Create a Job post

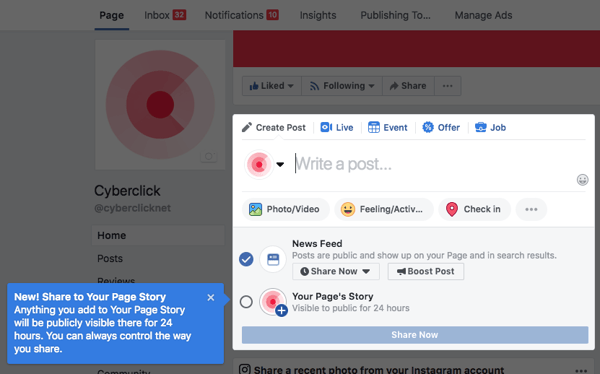[x=490, y=127]
